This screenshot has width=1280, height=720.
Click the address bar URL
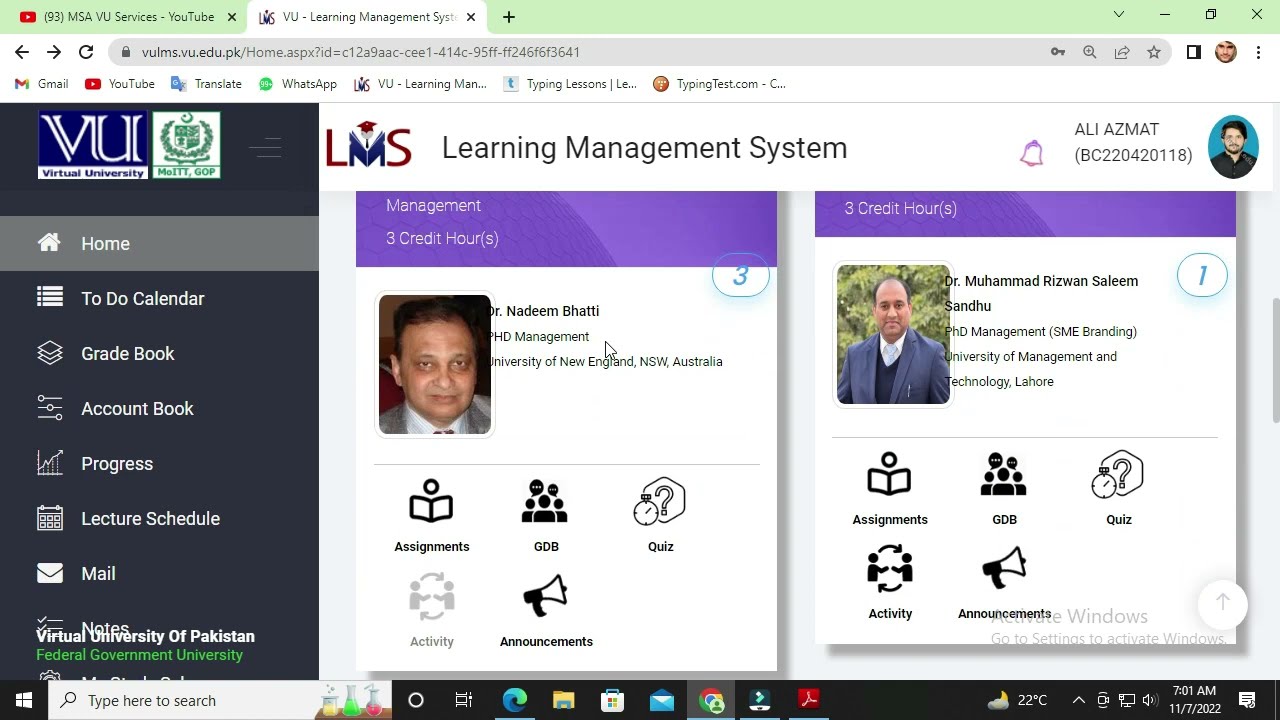pos(360,52)
